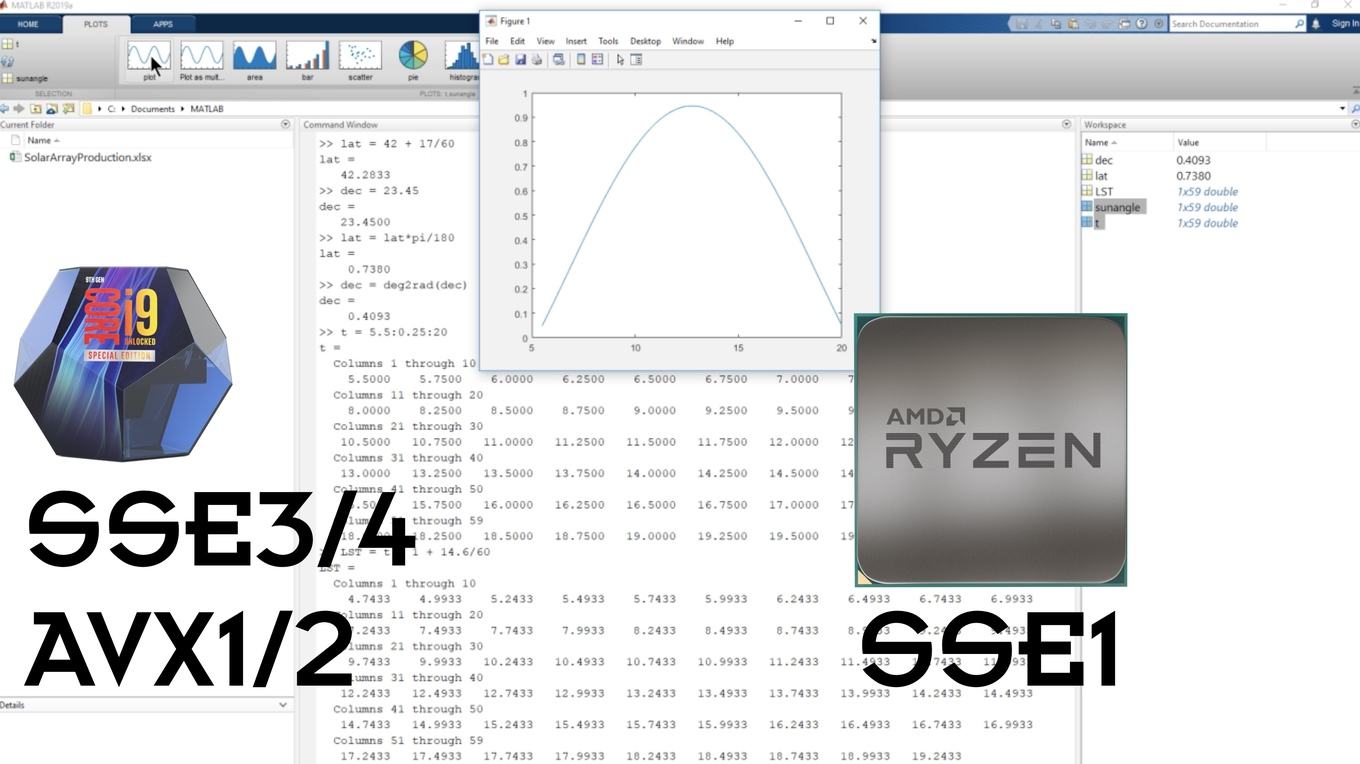Switch to the HOME ribbon tab
Screen dimensions: 1360x764
[x=28, y=24]
